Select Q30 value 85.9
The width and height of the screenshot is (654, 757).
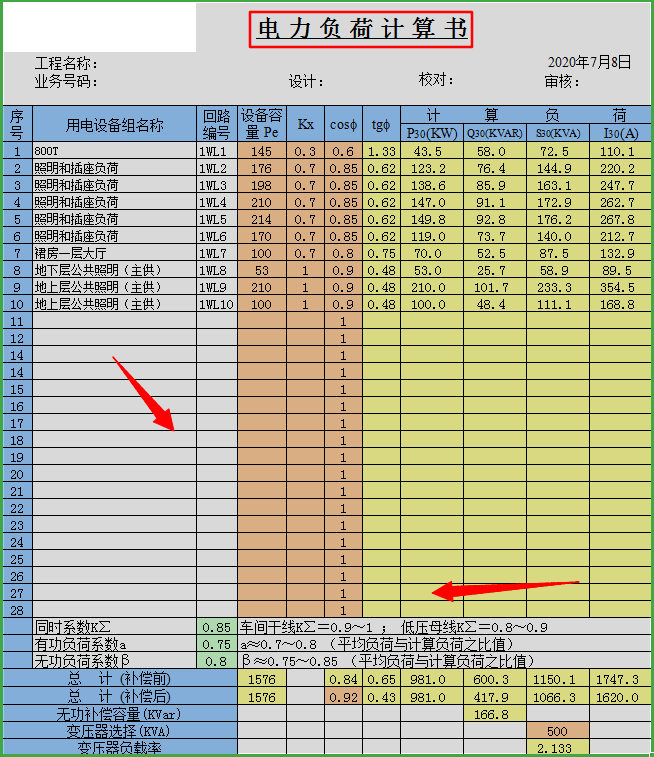pos(495,185)
